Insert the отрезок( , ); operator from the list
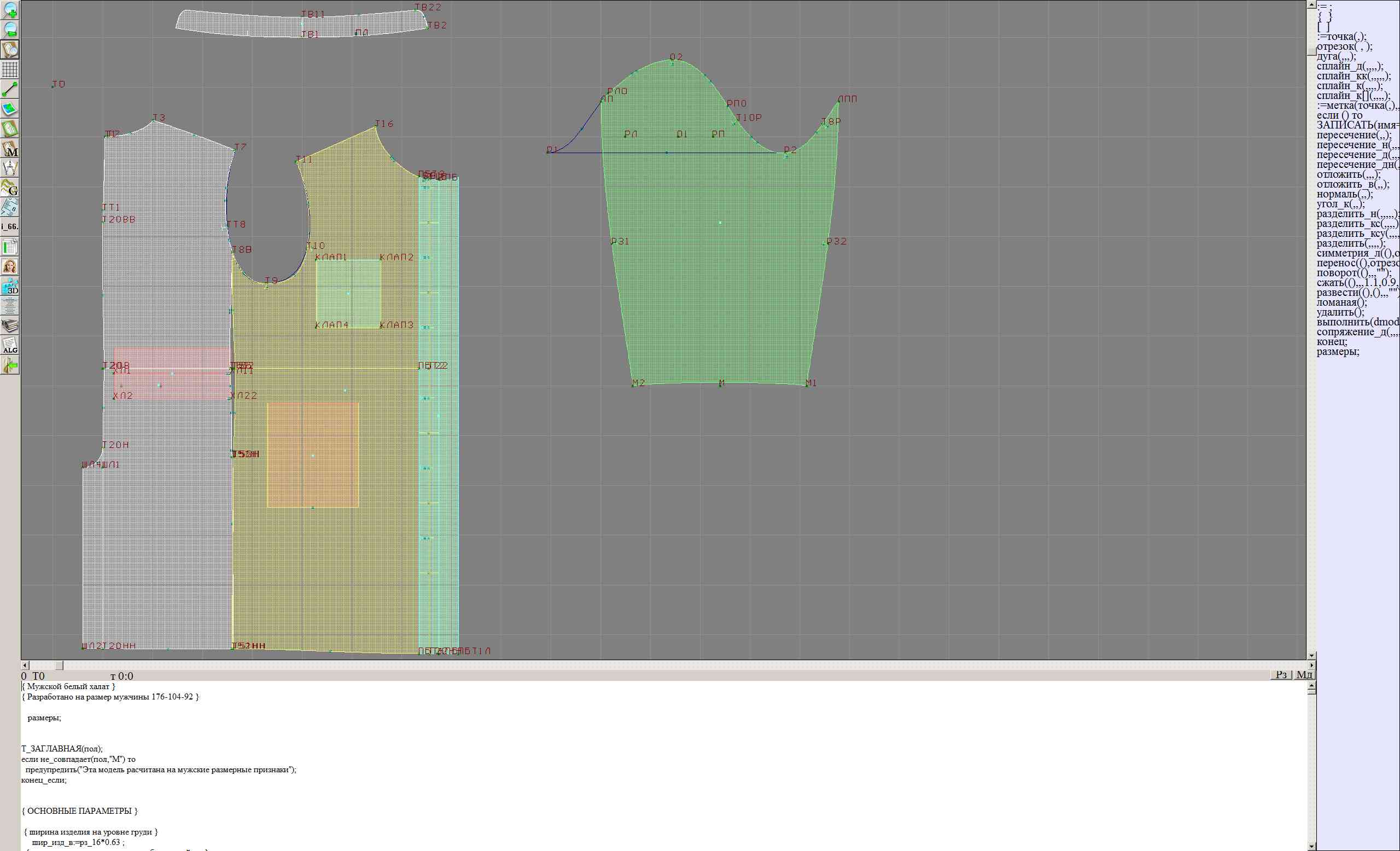This screenshot has width=1400, height=851. [x=1344, y=46]
